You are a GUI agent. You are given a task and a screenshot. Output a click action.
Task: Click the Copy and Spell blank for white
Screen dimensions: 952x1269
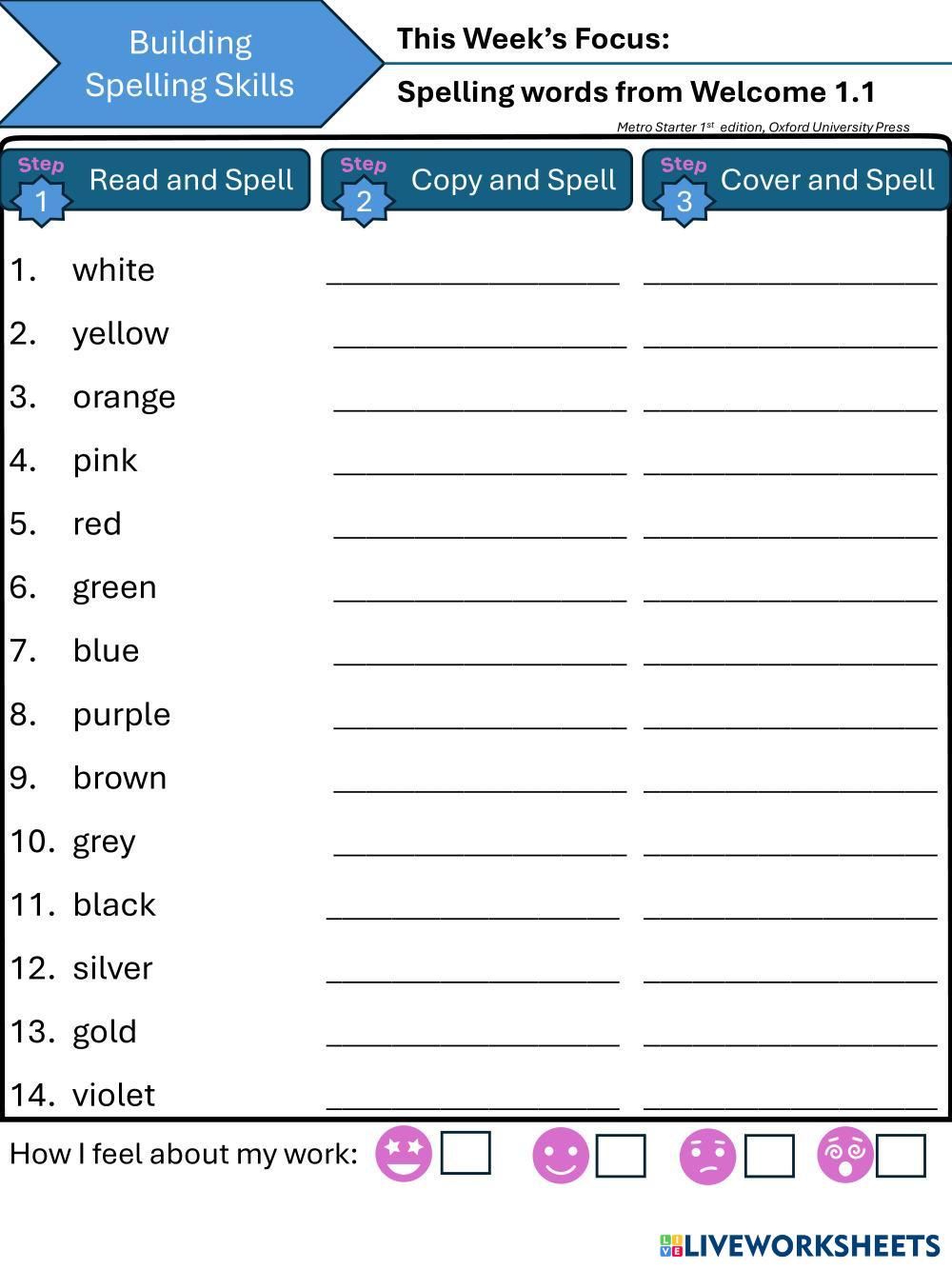click(x=473, y=272)
